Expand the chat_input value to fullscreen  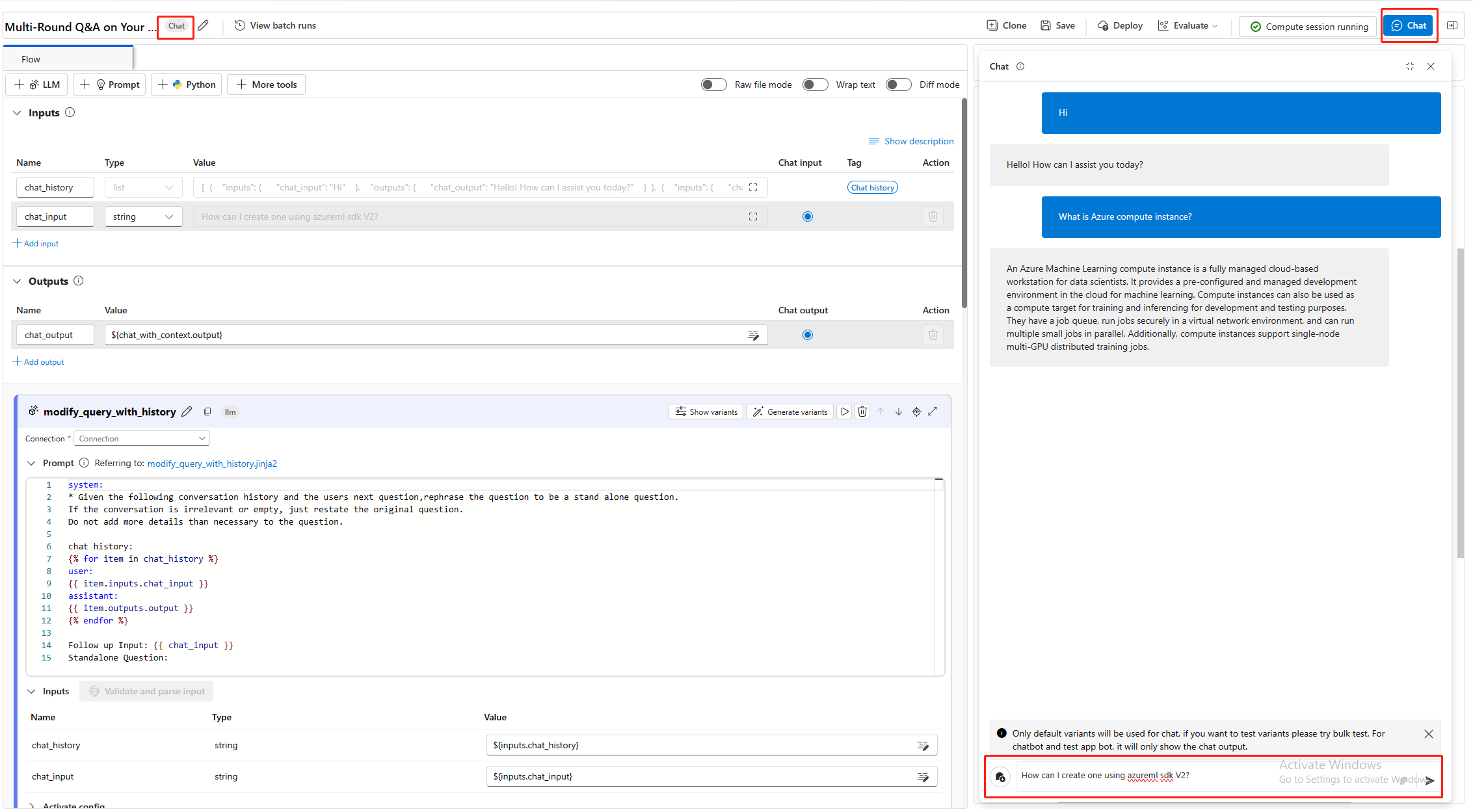(753, 216)
